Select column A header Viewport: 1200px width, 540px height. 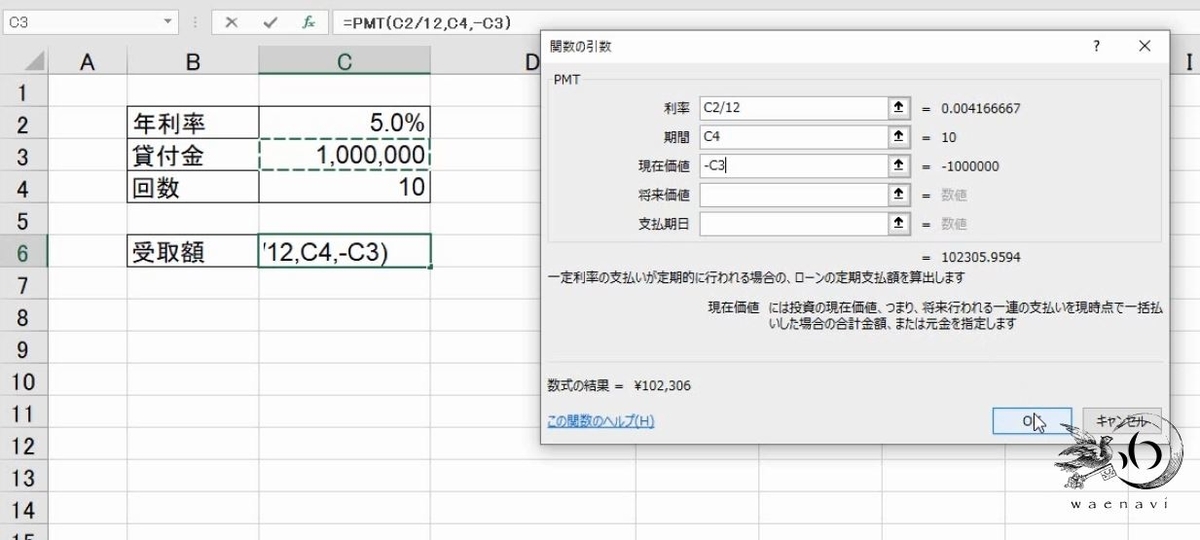point(88,62)
